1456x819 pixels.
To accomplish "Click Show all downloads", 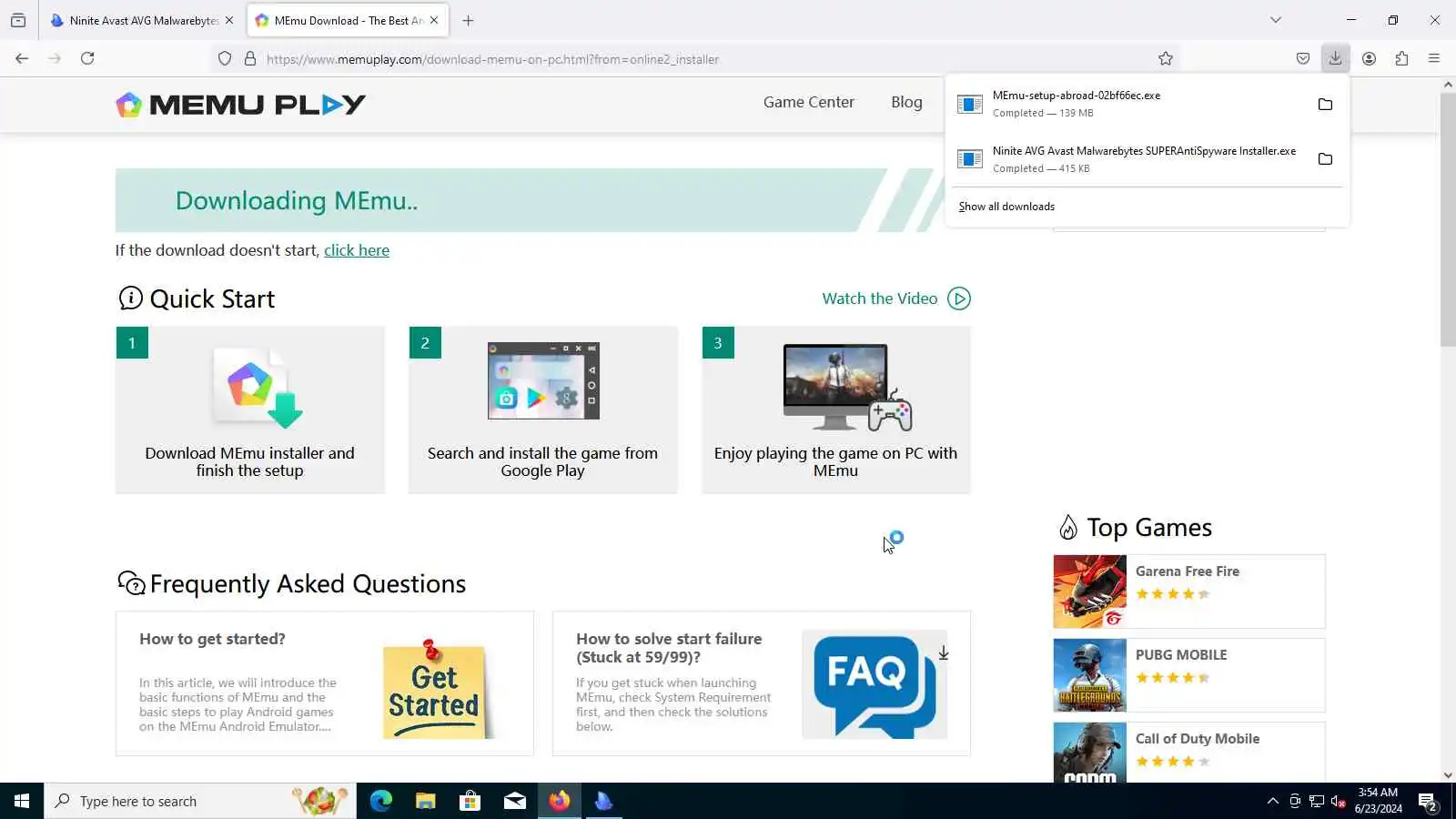I will 1006,207.
